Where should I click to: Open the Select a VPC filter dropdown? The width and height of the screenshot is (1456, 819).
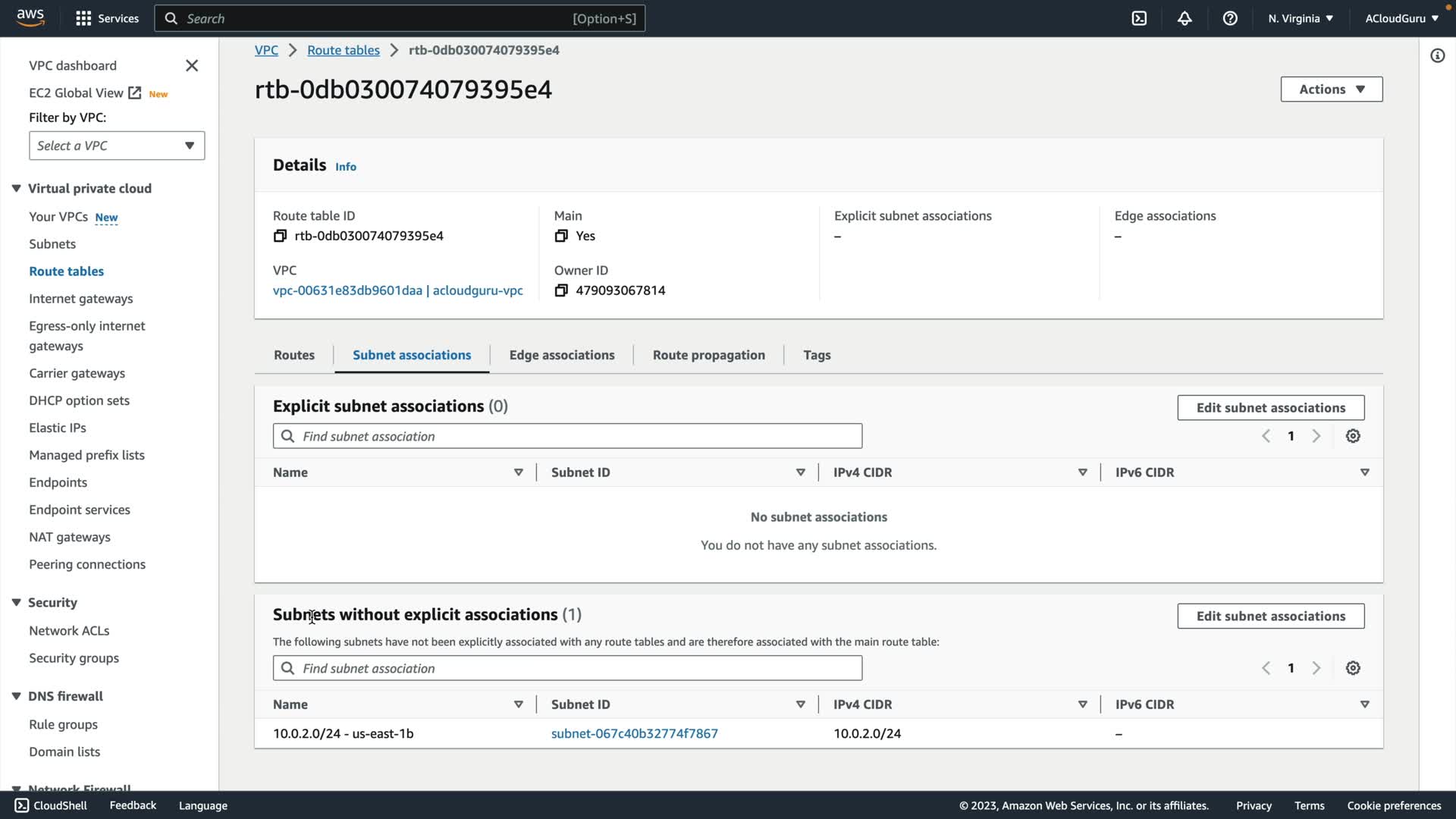pos(117,146)
